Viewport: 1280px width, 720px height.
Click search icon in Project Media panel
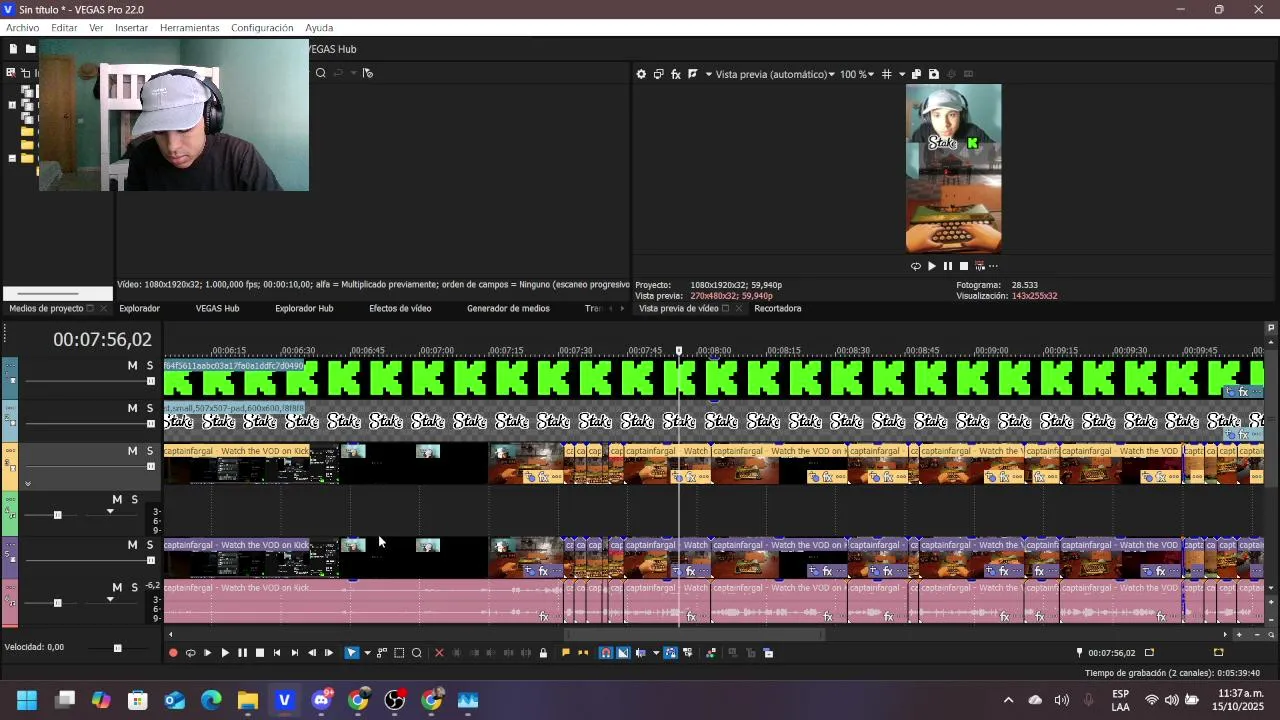pyautogui.click(x=320, y=73)
